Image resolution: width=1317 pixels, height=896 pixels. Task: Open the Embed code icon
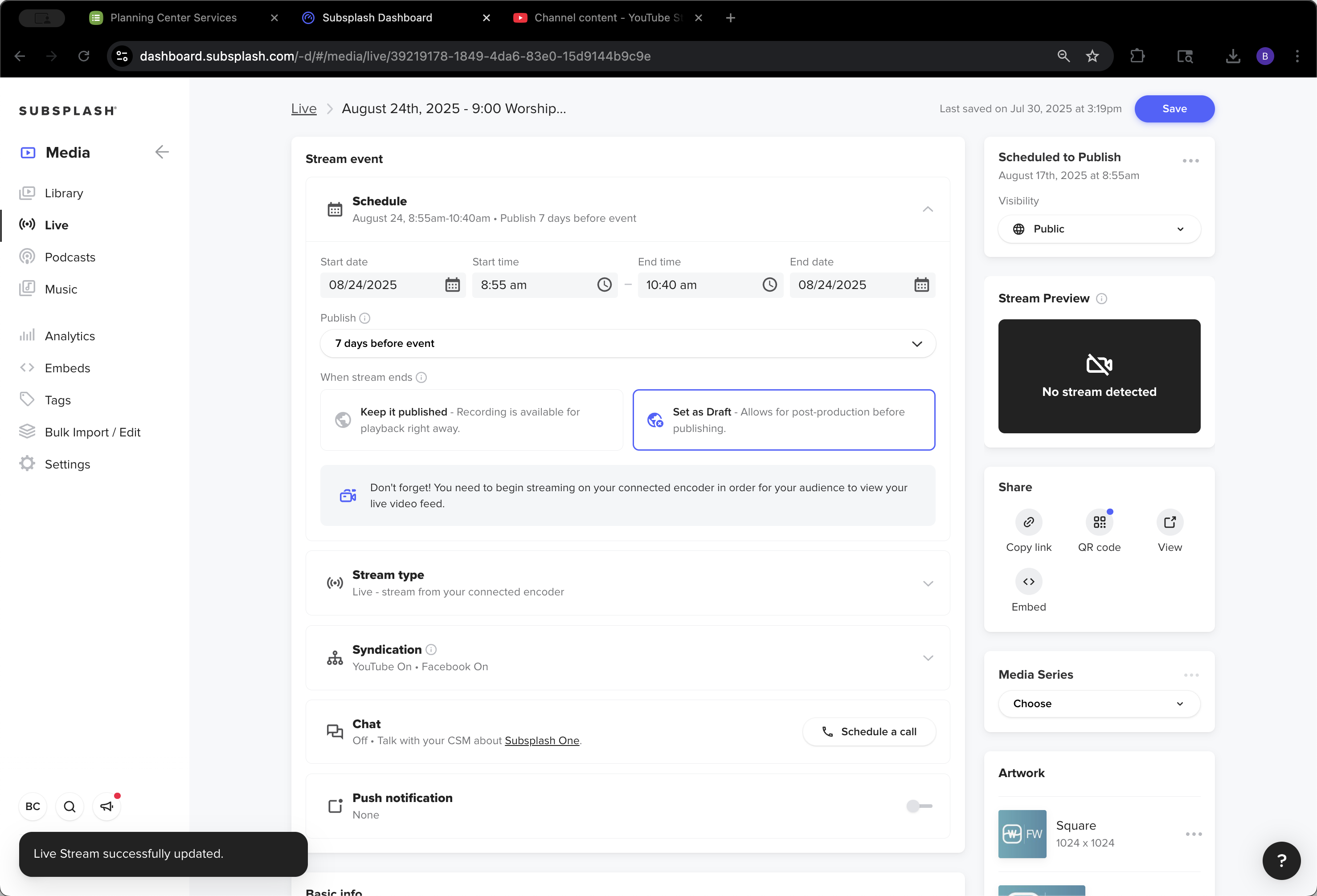pos(1029,581)
